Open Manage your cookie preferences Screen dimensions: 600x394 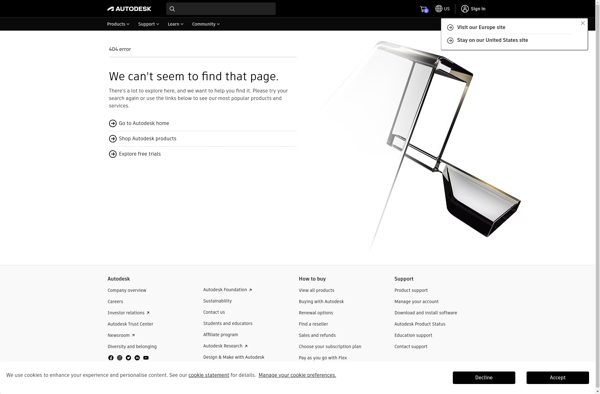297,375
